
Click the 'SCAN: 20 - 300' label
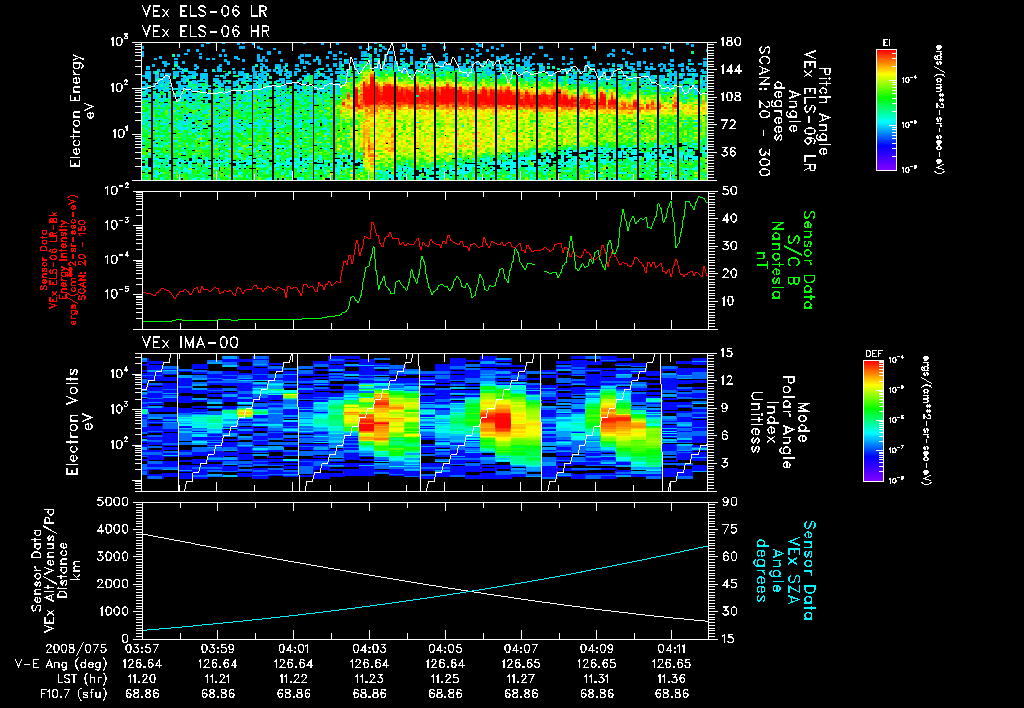coord(765,112)
